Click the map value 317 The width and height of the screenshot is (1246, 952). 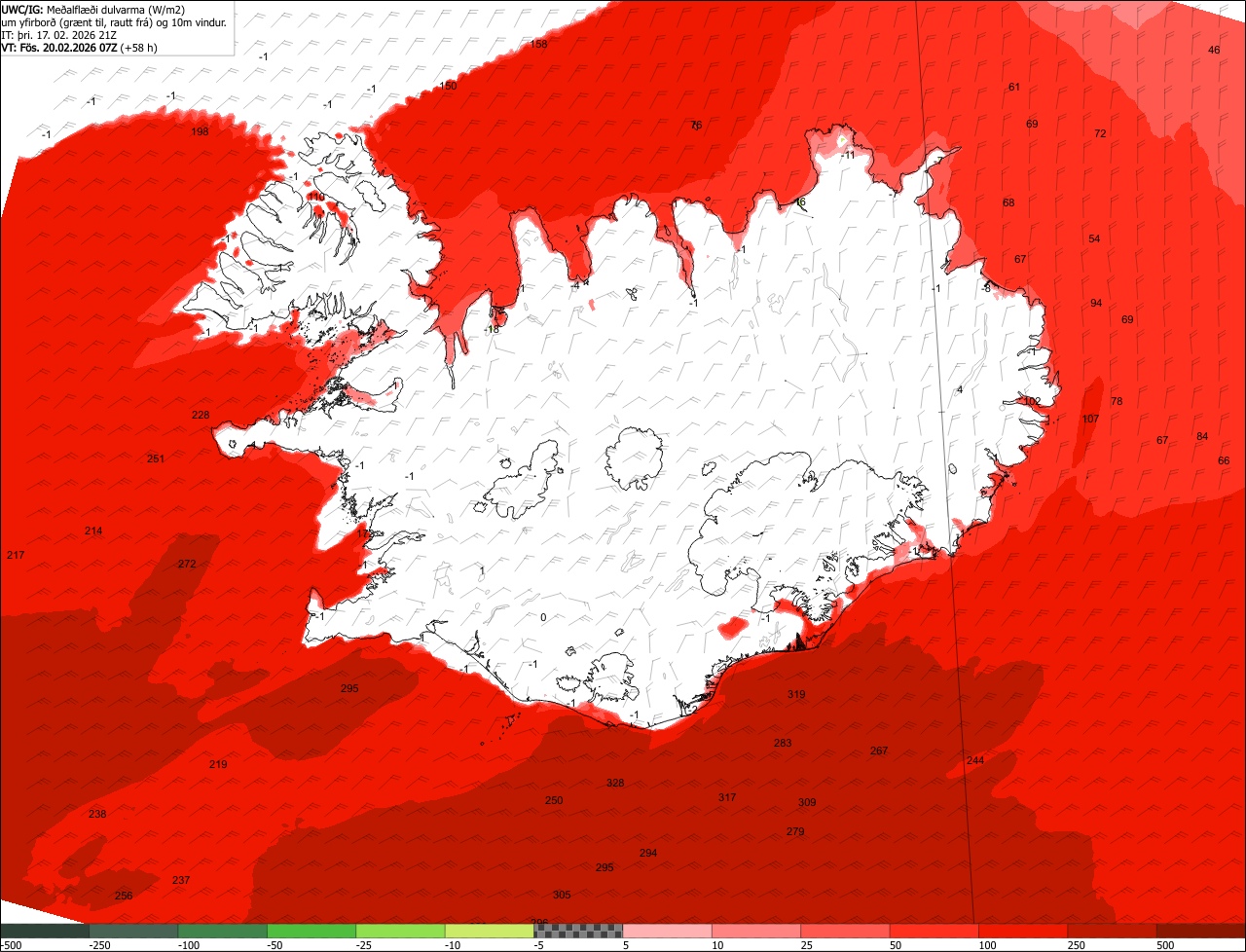727,797
